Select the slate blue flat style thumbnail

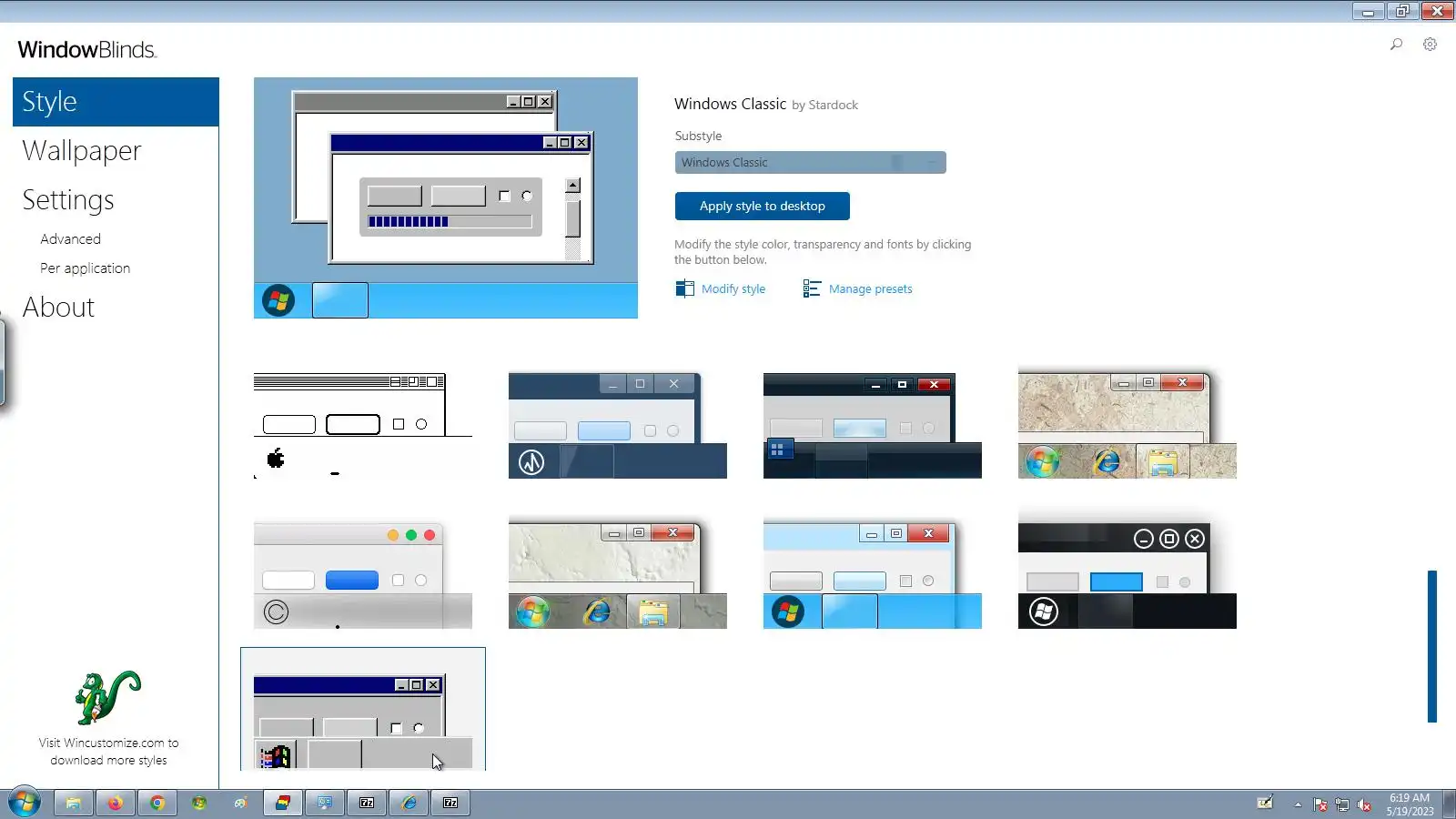[x=618, y=425]
